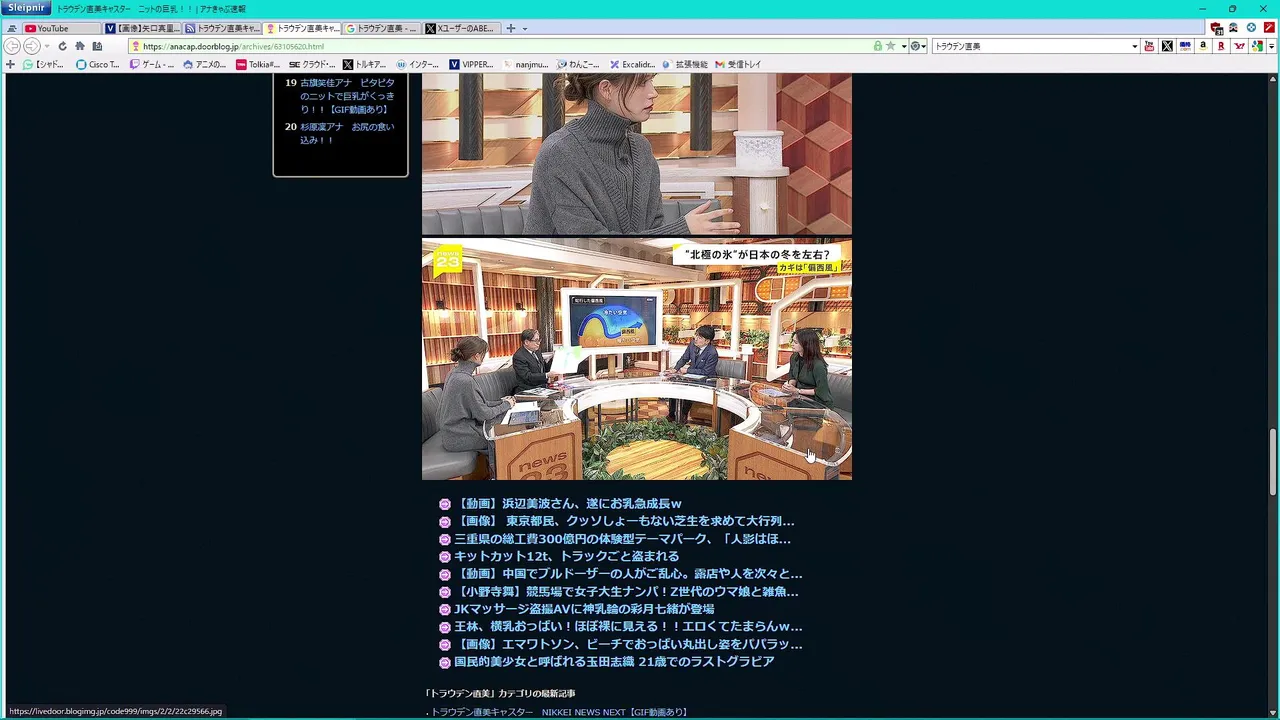The height and width of the screenshot is (720, 1280).
Task: Search with the kakaku.com engine icon
Action: pos(1185,46)
